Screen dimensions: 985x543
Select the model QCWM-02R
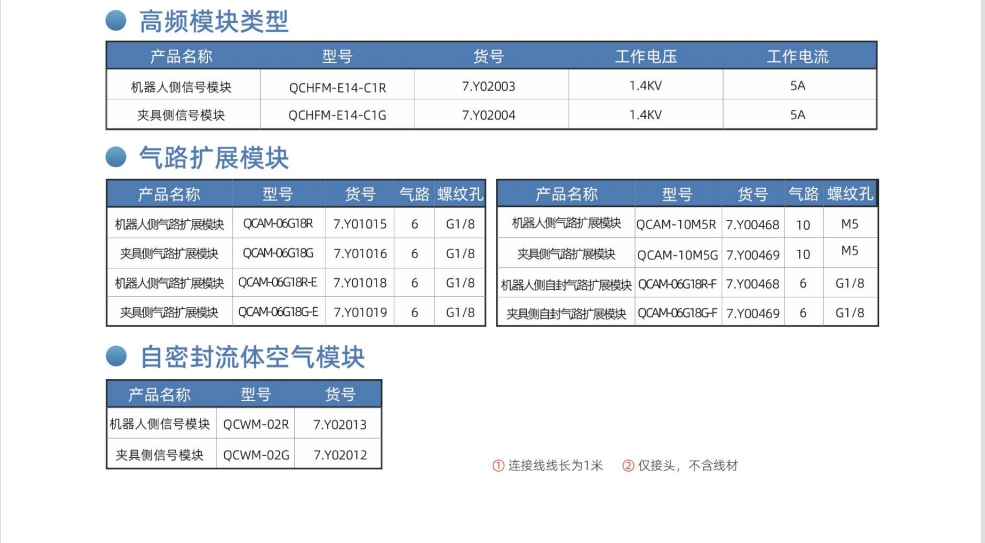pyautogui.click(x=256, y=424)
